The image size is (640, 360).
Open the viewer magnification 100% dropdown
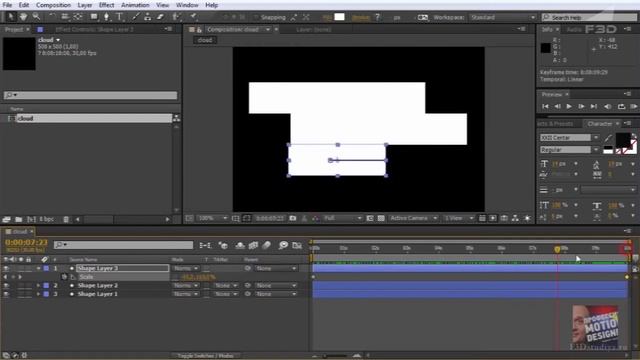(212, 218)
